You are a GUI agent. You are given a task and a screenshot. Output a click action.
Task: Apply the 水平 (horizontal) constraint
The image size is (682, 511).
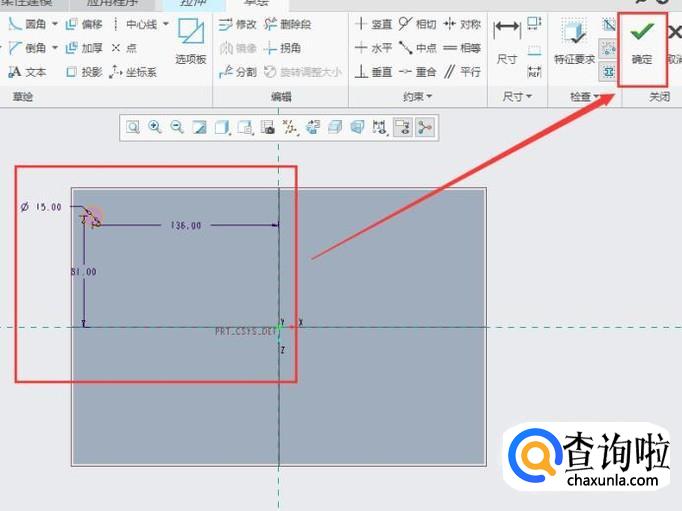pyautogui.click(x=373, y=48)
